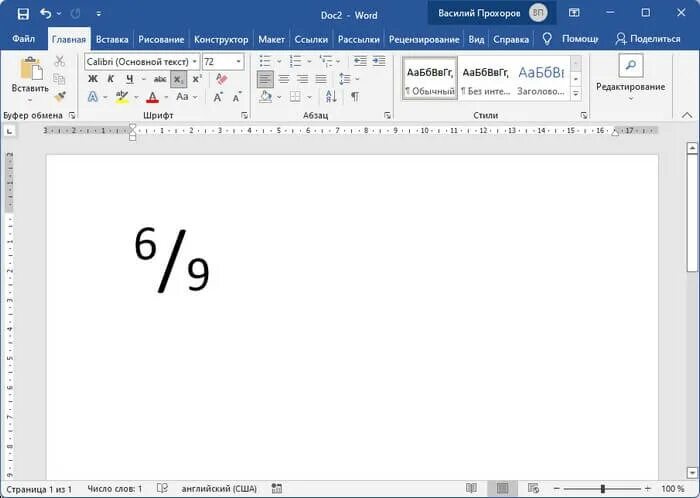
Task: Open the font size dropdown showing 72
Action: 239,62
